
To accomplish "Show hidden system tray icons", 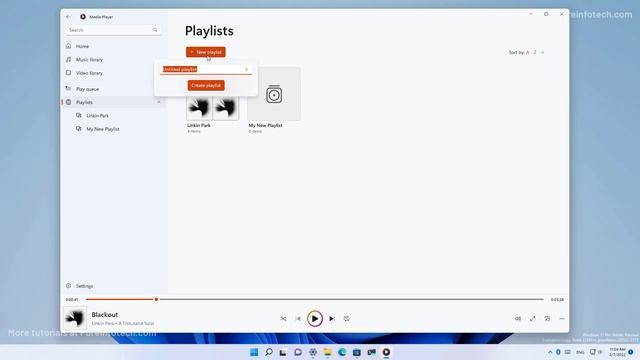I will 550,352.
